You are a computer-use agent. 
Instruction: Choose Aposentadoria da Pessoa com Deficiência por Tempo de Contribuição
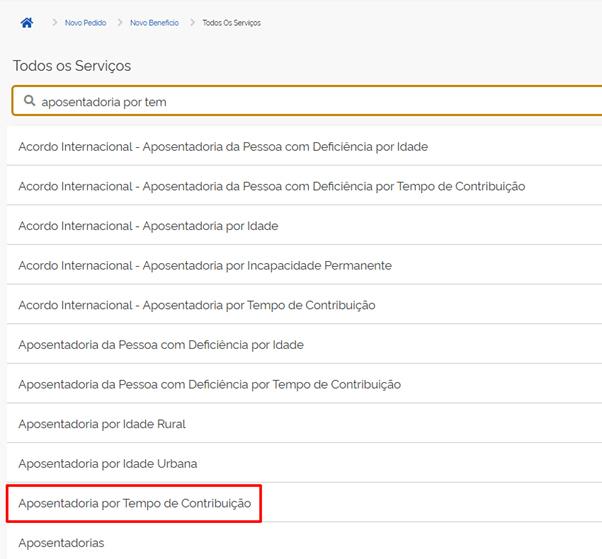click(x=304, y=384)
